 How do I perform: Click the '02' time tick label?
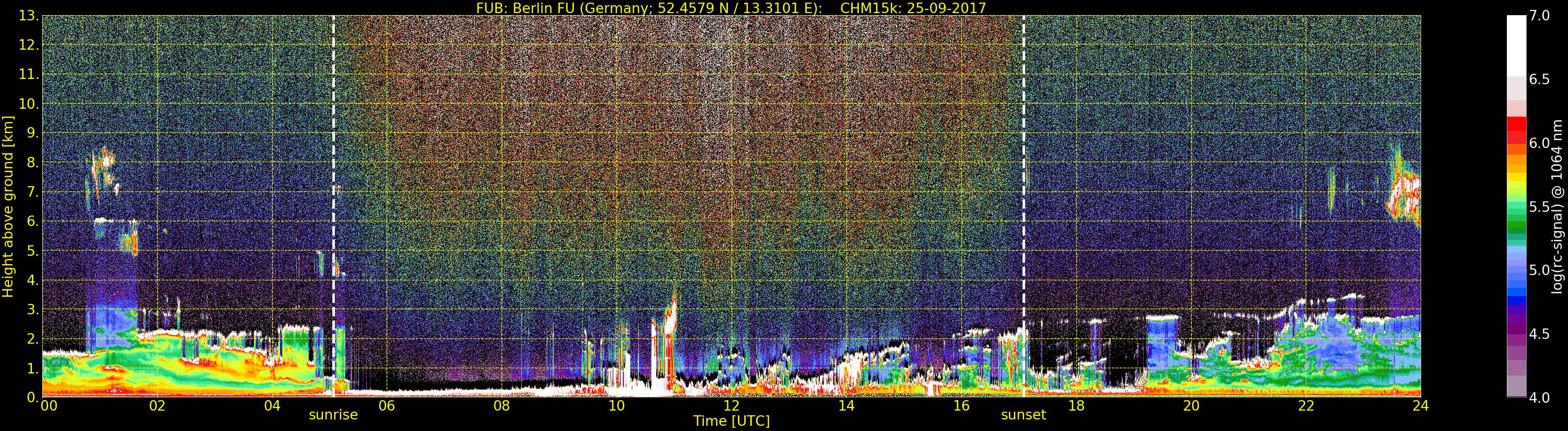click(158, 406)
